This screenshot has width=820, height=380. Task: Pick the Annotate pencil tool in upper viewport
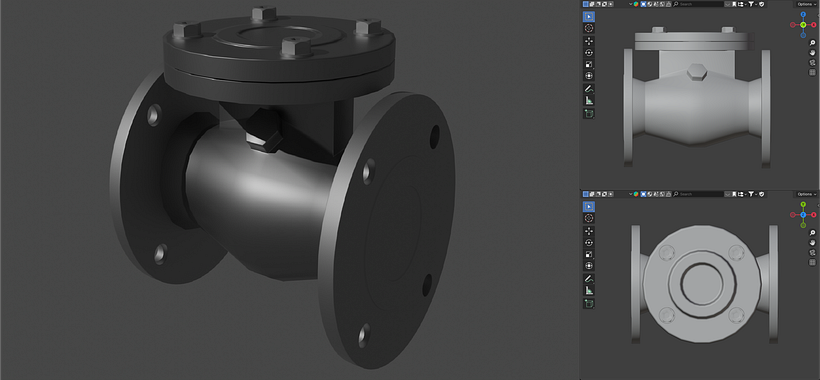point(589,89)
